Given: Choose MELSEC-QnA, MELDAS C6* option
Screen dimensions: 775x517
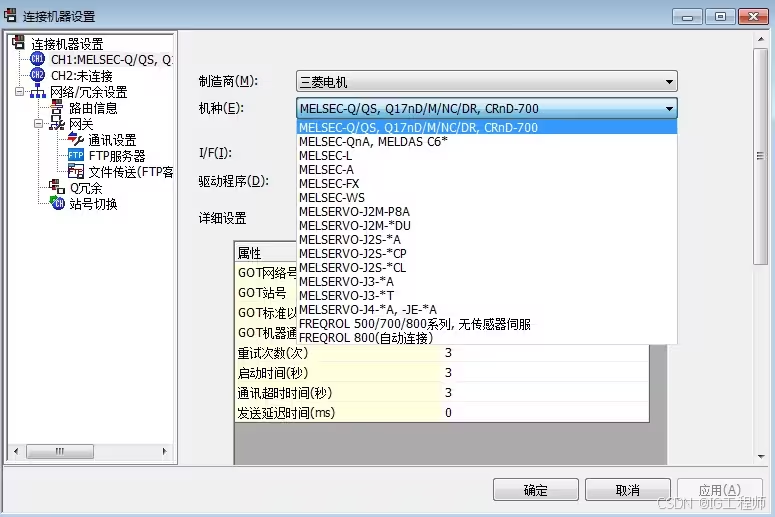Looking at the screenshot, I should coord(487,141).
